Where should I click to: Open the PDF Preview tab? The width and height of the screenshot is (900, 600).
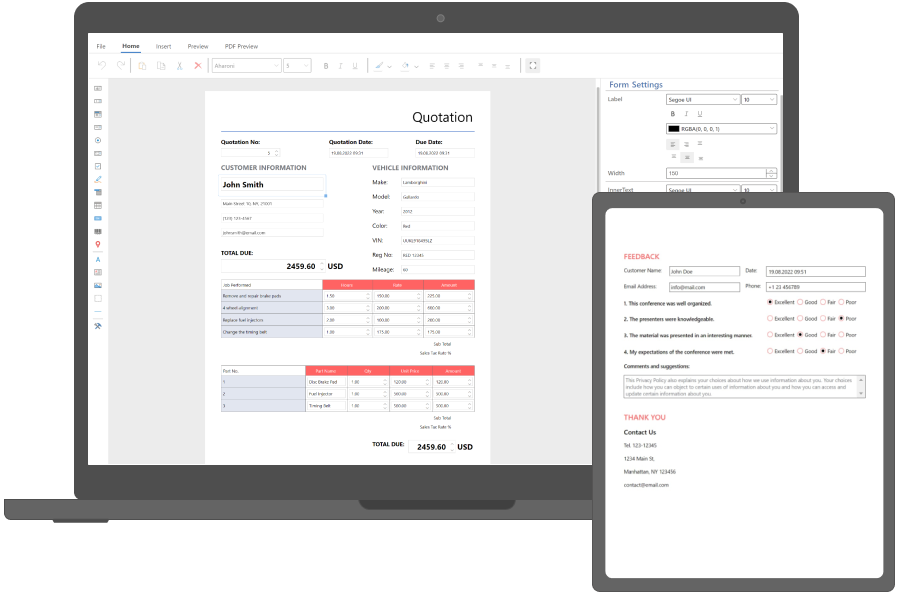(241, 46)
